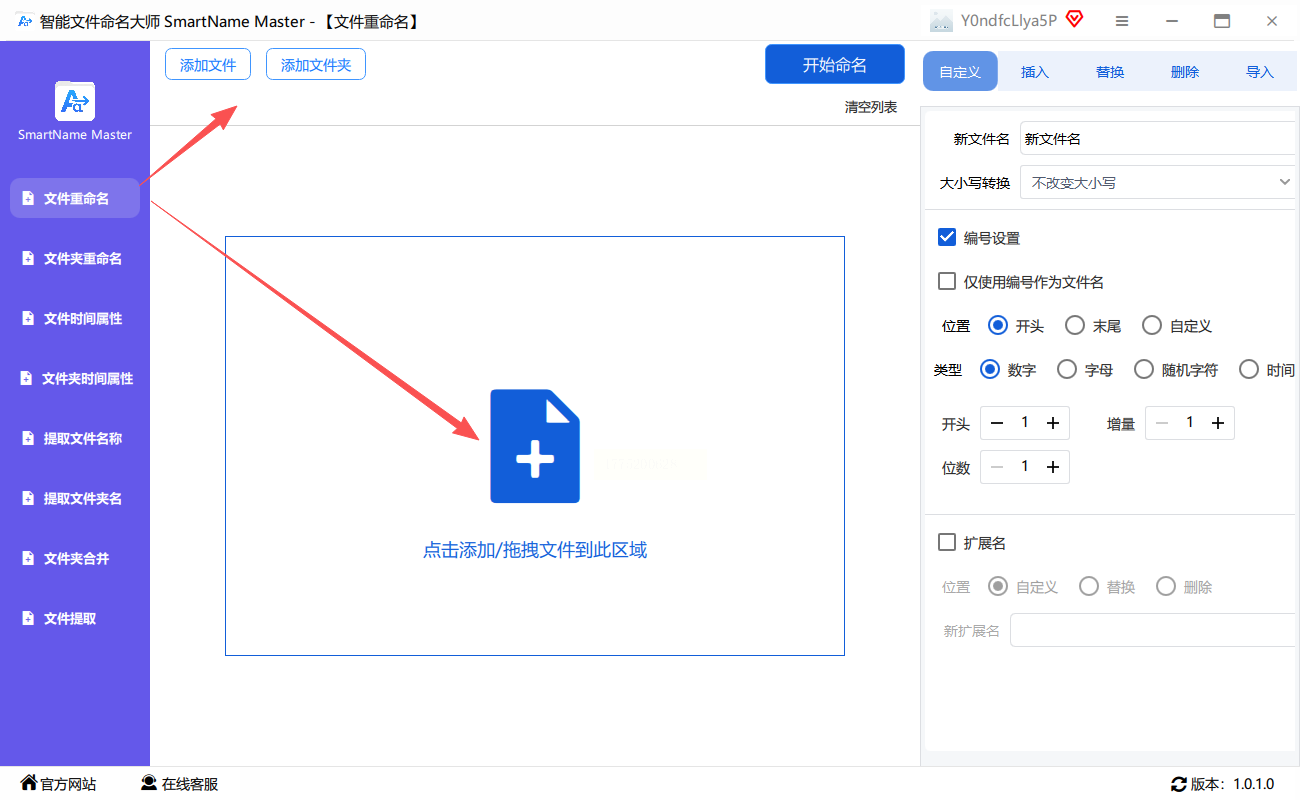
Task: Increase the 开头 start number
Action: pos(1053,424)
